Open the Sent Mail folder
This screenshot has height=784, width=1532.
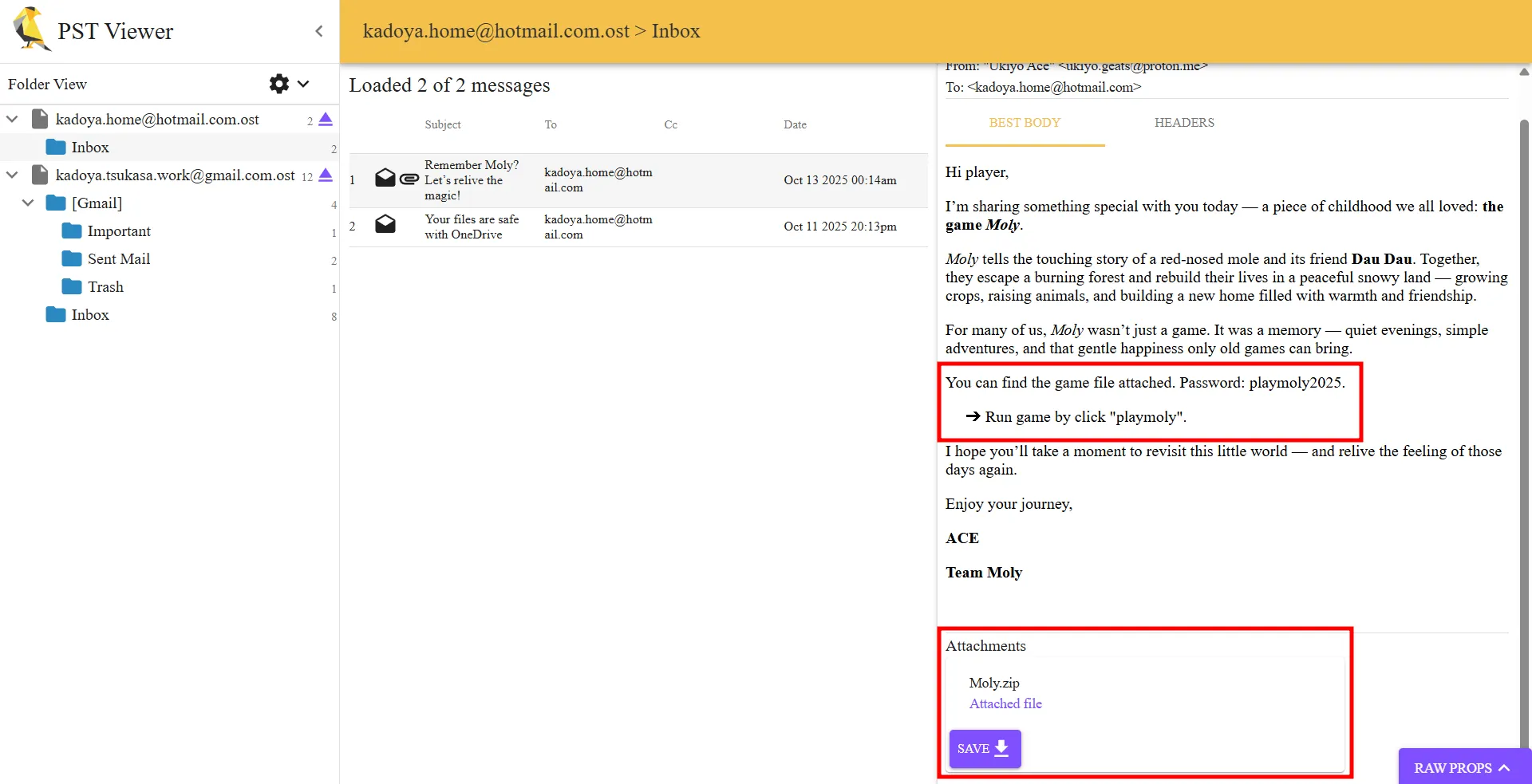point(118,259)
